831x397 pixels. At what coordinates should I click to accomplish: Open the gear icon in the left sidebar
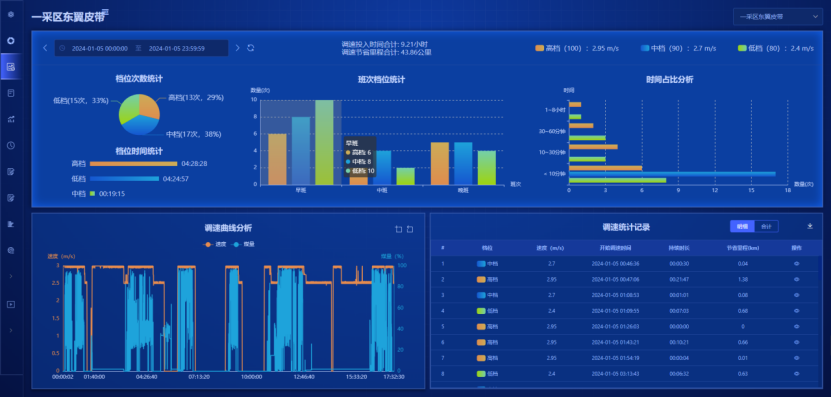[11, 14]
